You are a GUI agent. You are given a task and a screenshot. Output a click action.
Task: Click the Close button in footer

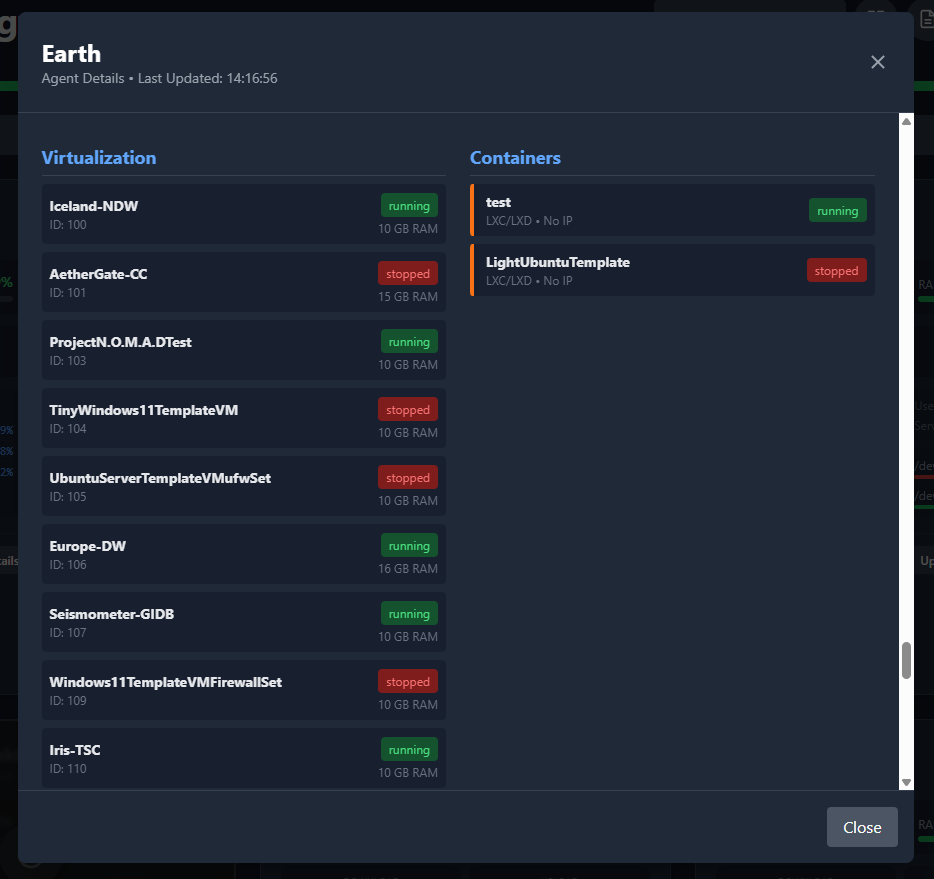click(861, 827)
